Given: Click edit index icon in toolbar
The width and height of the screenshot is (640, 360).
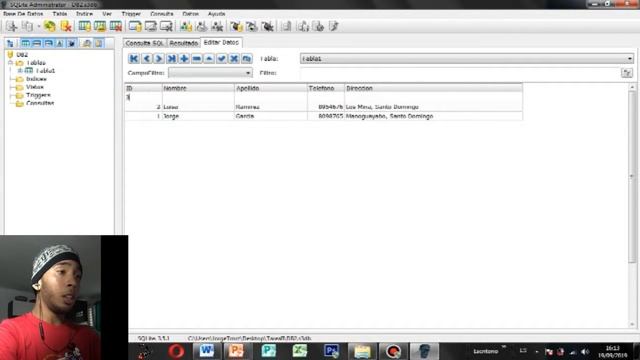Looking at the screenshot, I should click(151, 27).
